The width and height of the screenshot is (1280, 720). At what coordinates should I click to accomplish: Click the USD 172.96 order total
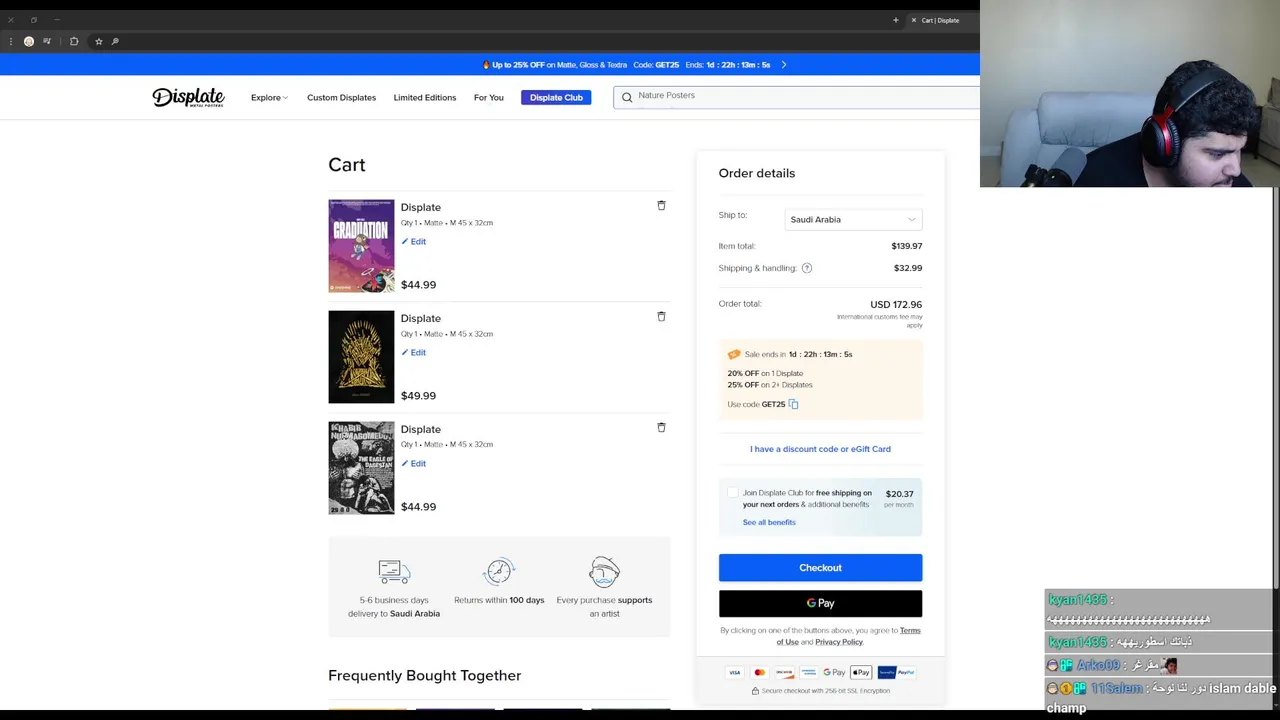coord(896,304)
